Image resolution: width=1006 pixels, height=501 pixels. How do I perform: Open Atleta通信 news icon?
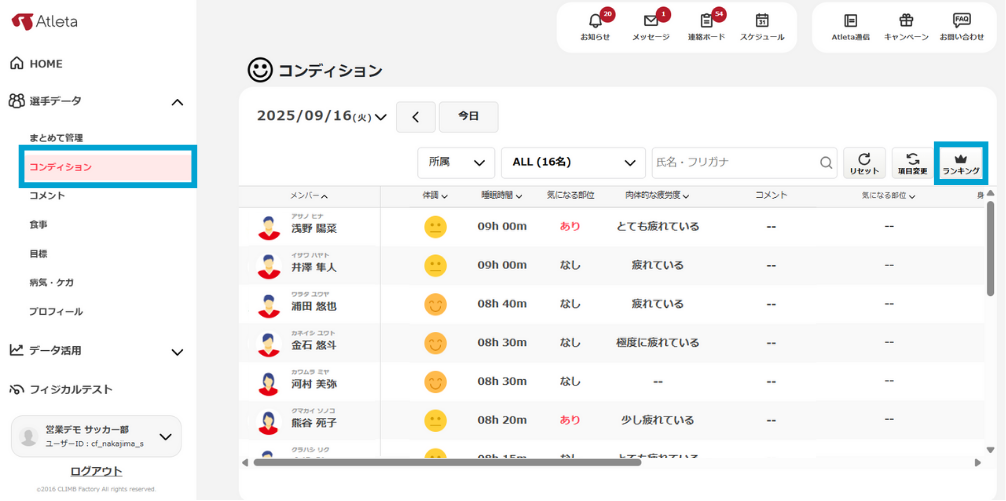click(x=851, y=27)
